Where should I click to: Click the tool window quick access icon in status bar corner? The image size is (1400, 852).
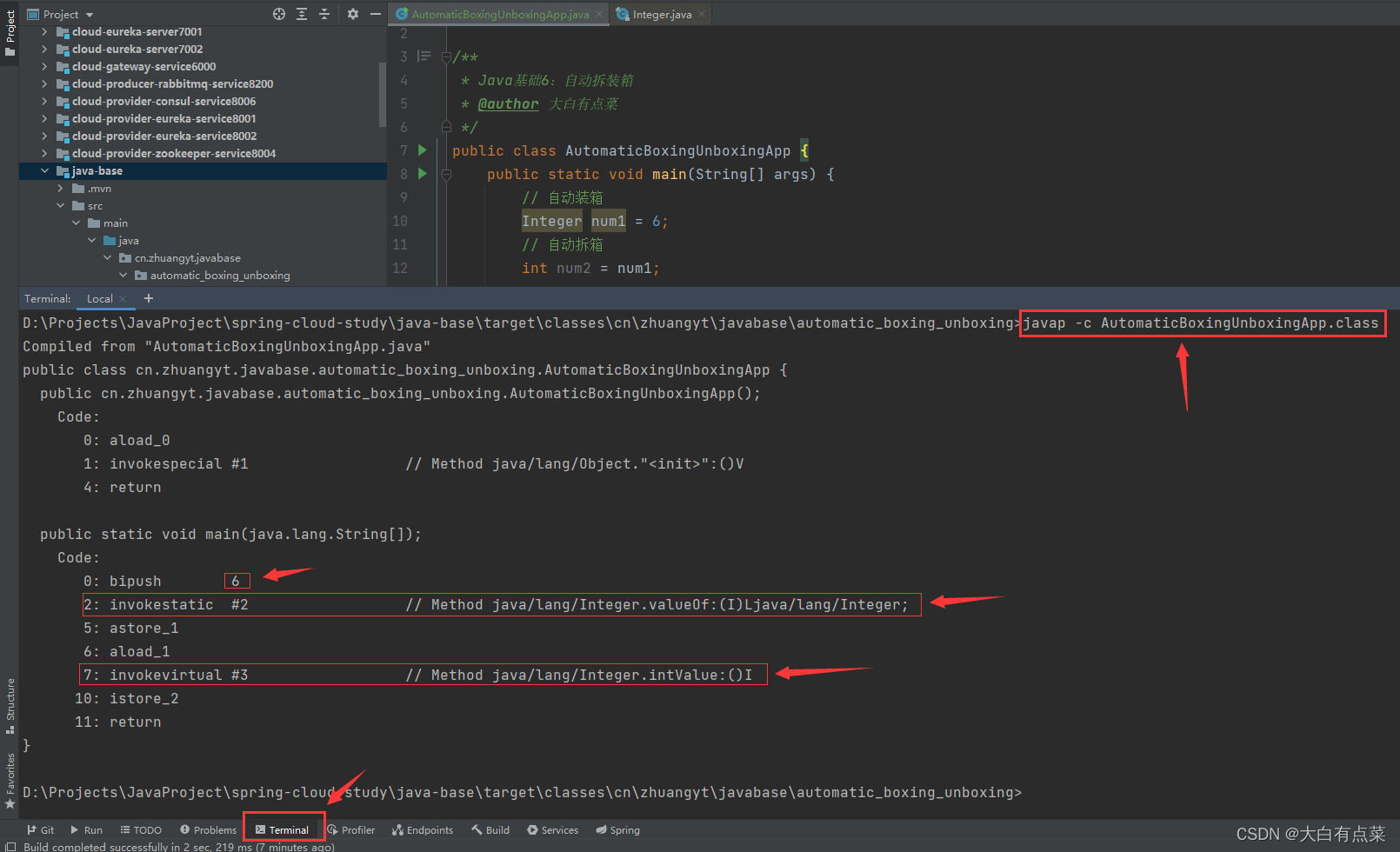point(10,846)
